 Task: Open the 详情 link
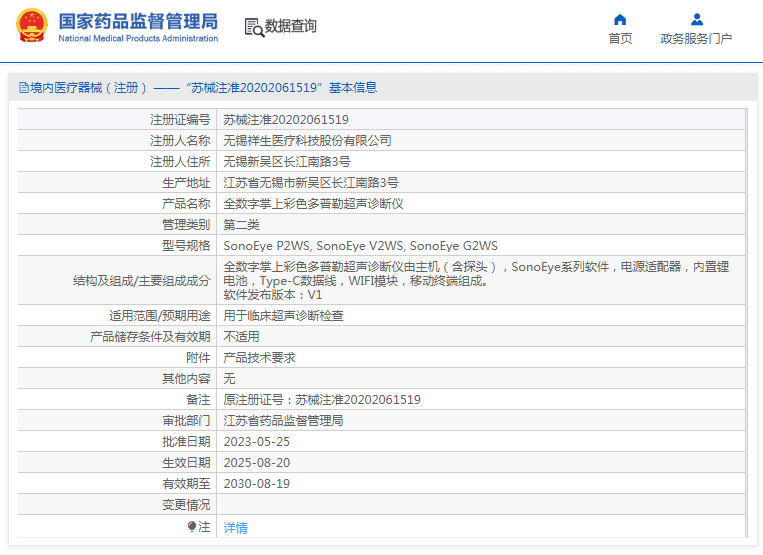point(235,527)
